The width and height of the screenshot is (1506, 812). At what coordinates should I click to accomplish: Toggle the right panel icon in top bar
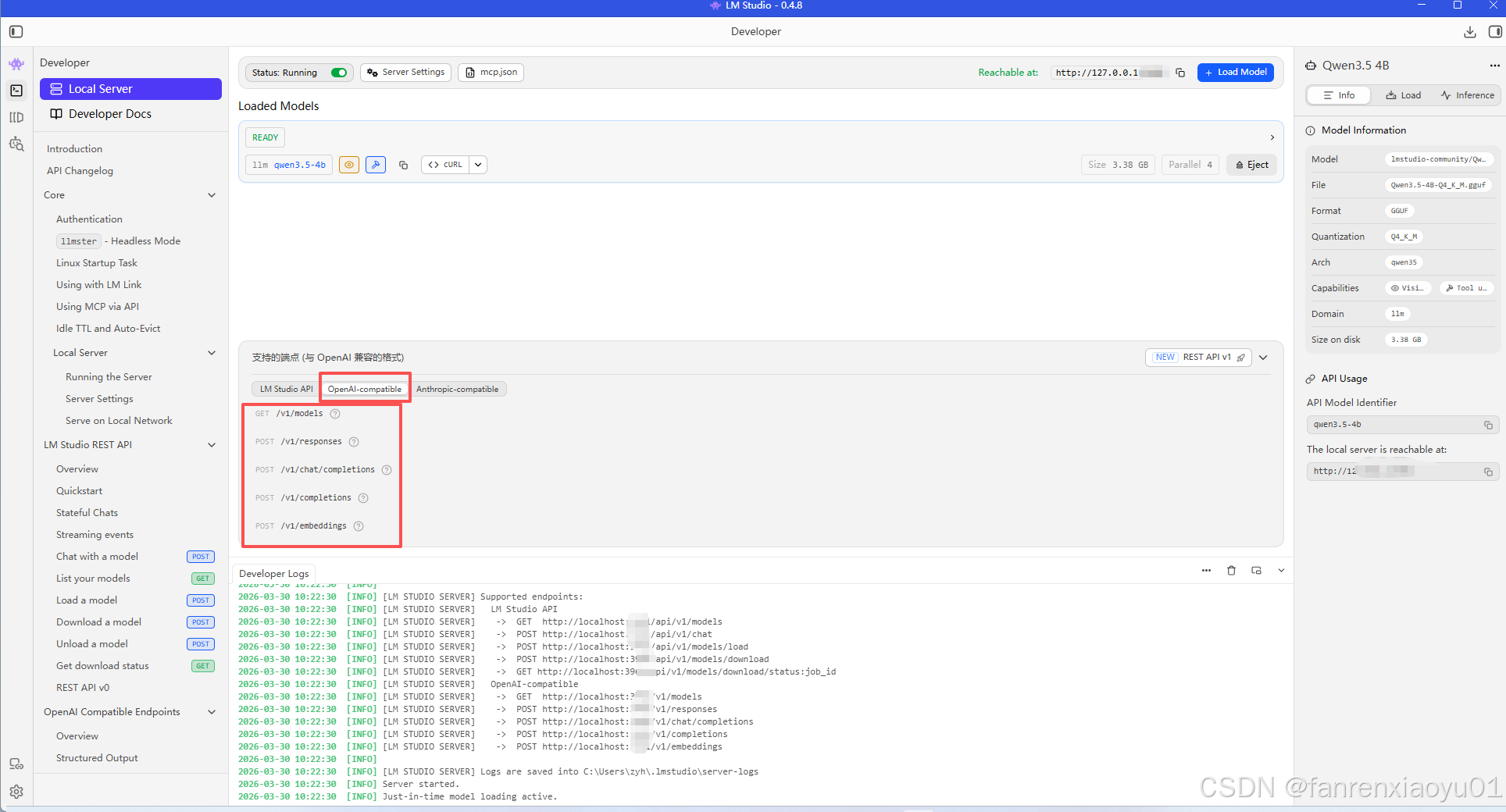pos(1495,32)
